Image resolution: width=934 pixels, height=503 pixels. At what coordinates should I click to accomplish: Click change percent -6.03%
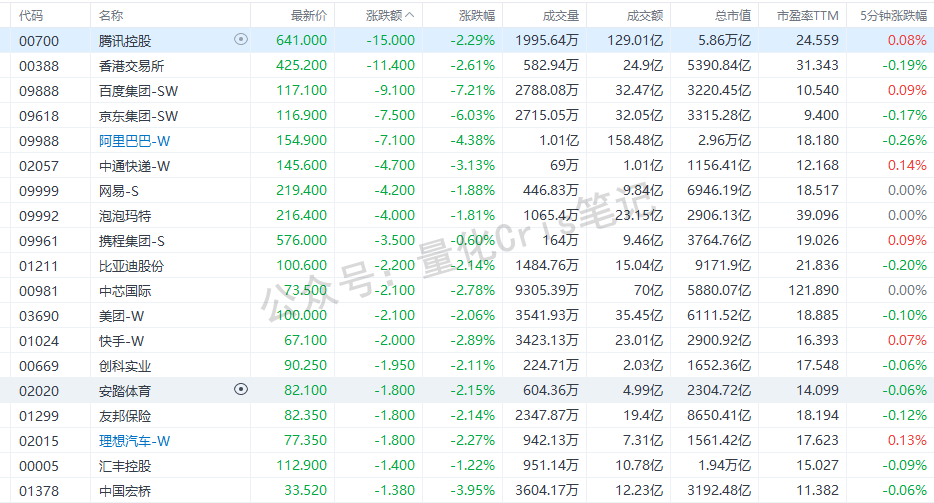click(x=472, y=115)
